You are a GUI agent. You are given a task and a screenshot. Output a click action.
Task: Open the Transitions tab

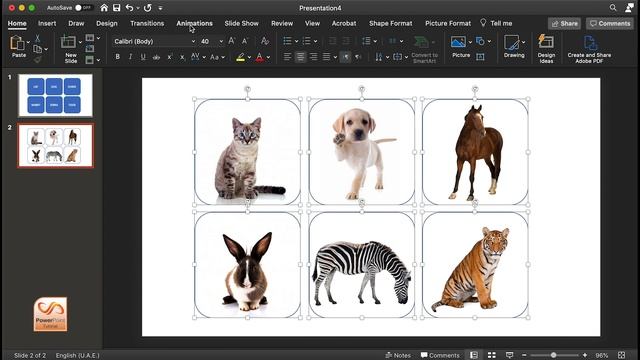pos(147,23)
